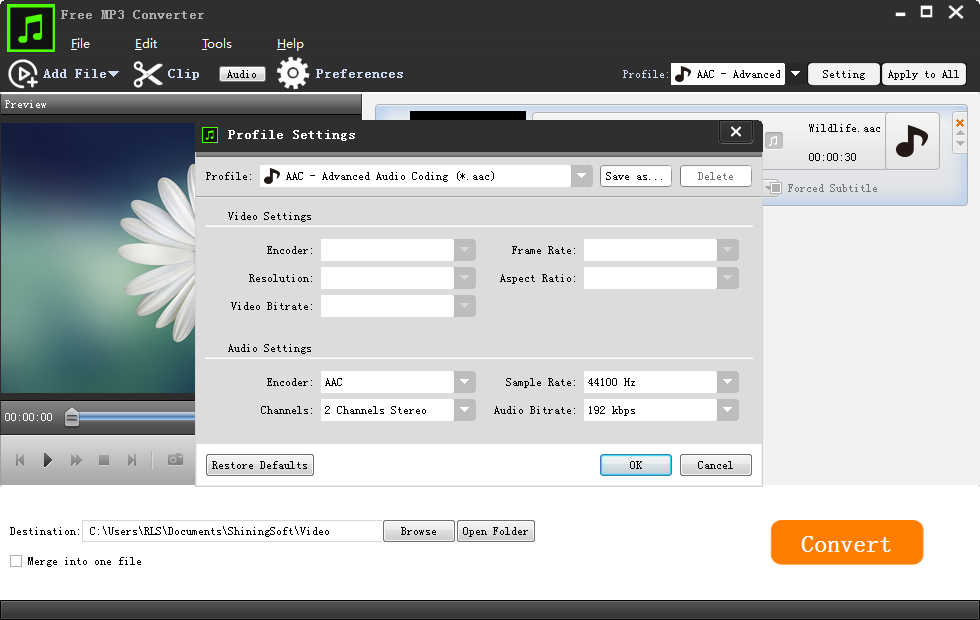Click the playback progress slider
This screenshot has width=980, height=620.
click(72, 419)
